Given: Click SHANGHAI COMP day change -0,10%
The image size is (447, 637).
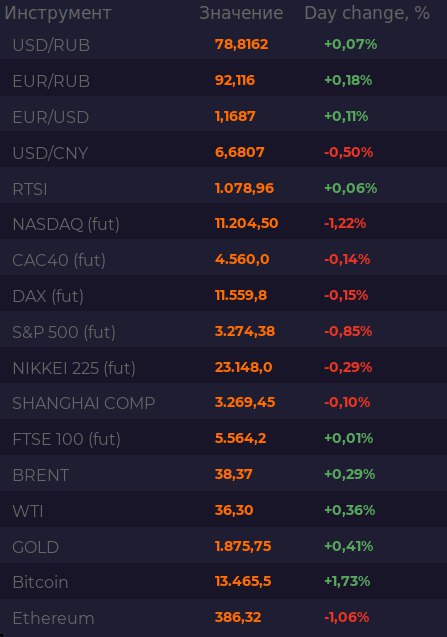Looking at the screenshot, I should pyautogui.click(x=347, y=402).
